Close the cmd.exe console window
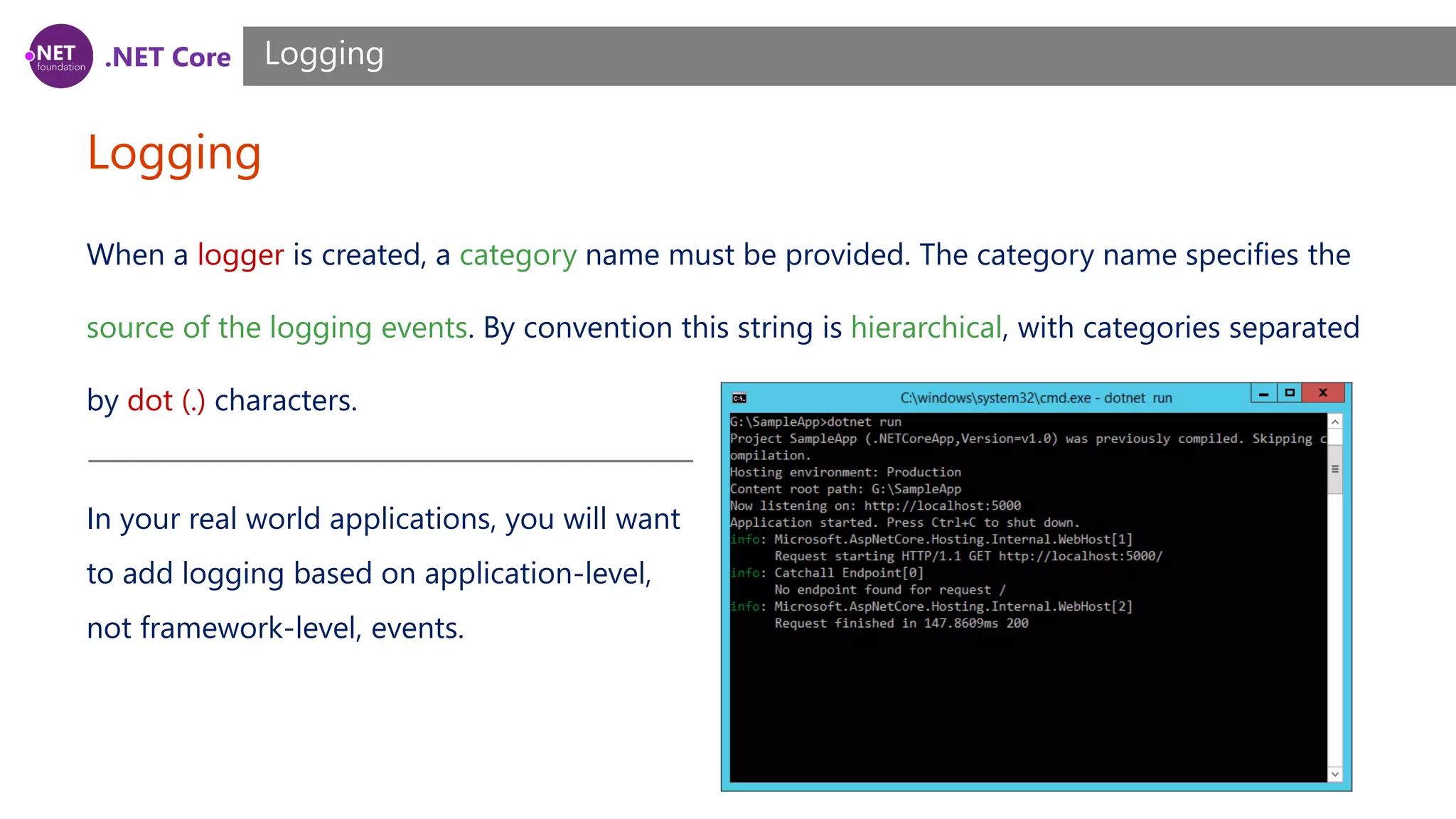The height and width of the screenshot is (819, 1456). [1323, 393]
